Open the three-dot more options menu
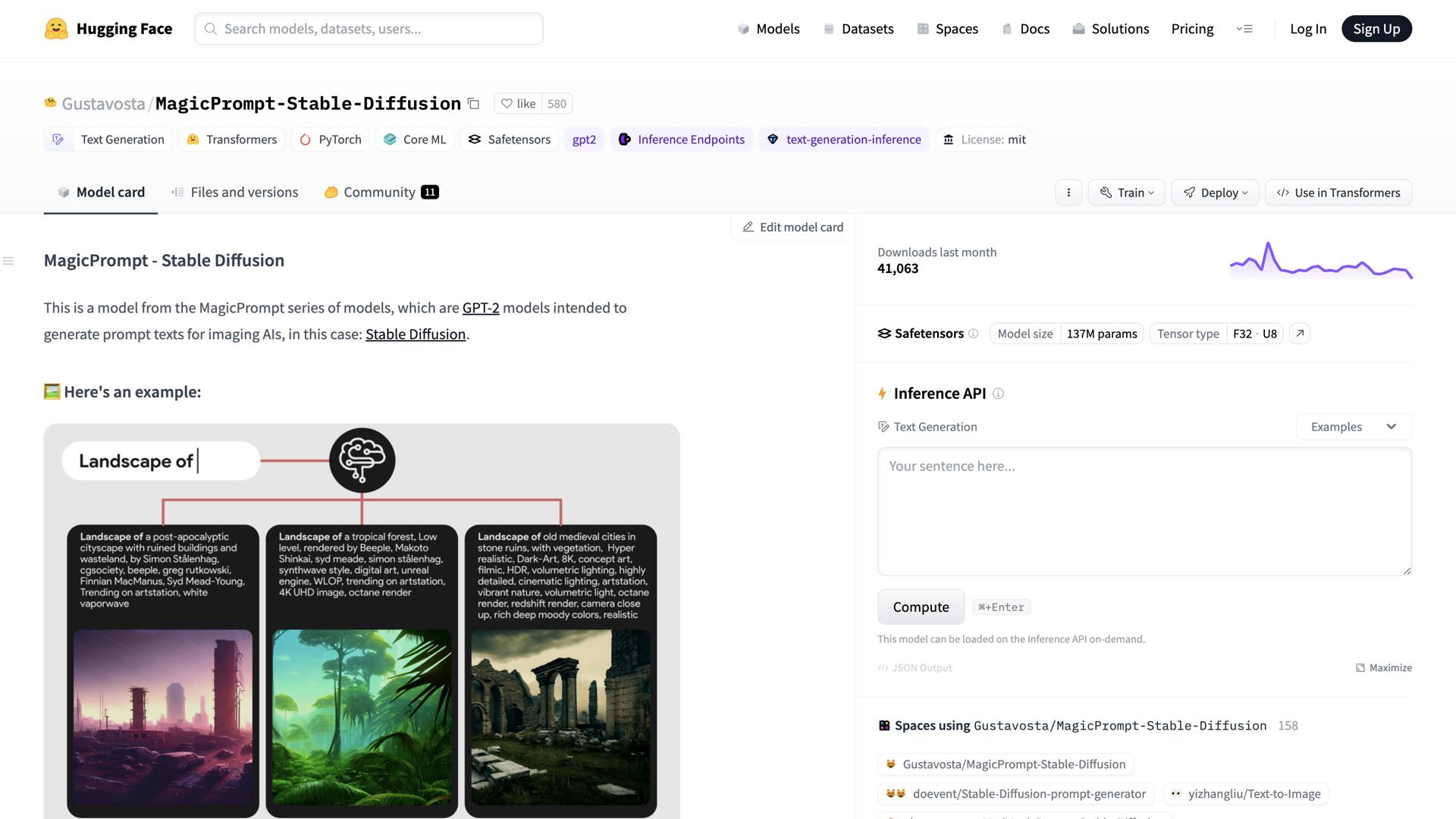Image resolution: width=1456 pixels, height=819 pixels. [1068, 193]
